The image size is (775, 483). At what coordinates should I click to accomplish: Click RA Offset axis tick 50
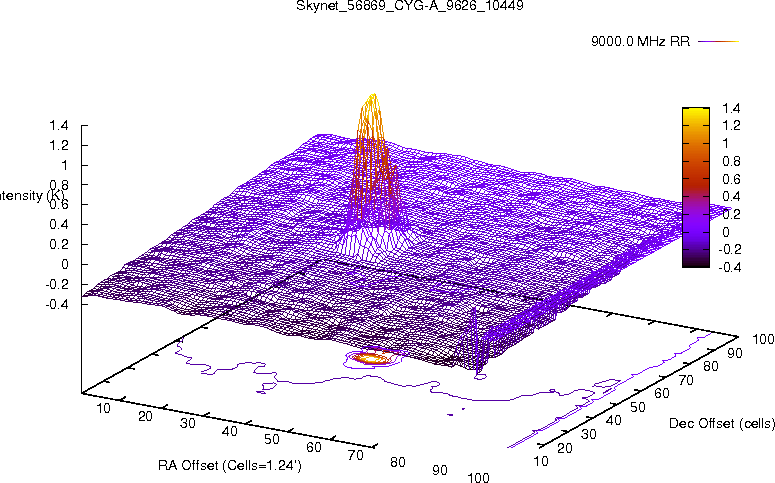(x=272, y=439)
